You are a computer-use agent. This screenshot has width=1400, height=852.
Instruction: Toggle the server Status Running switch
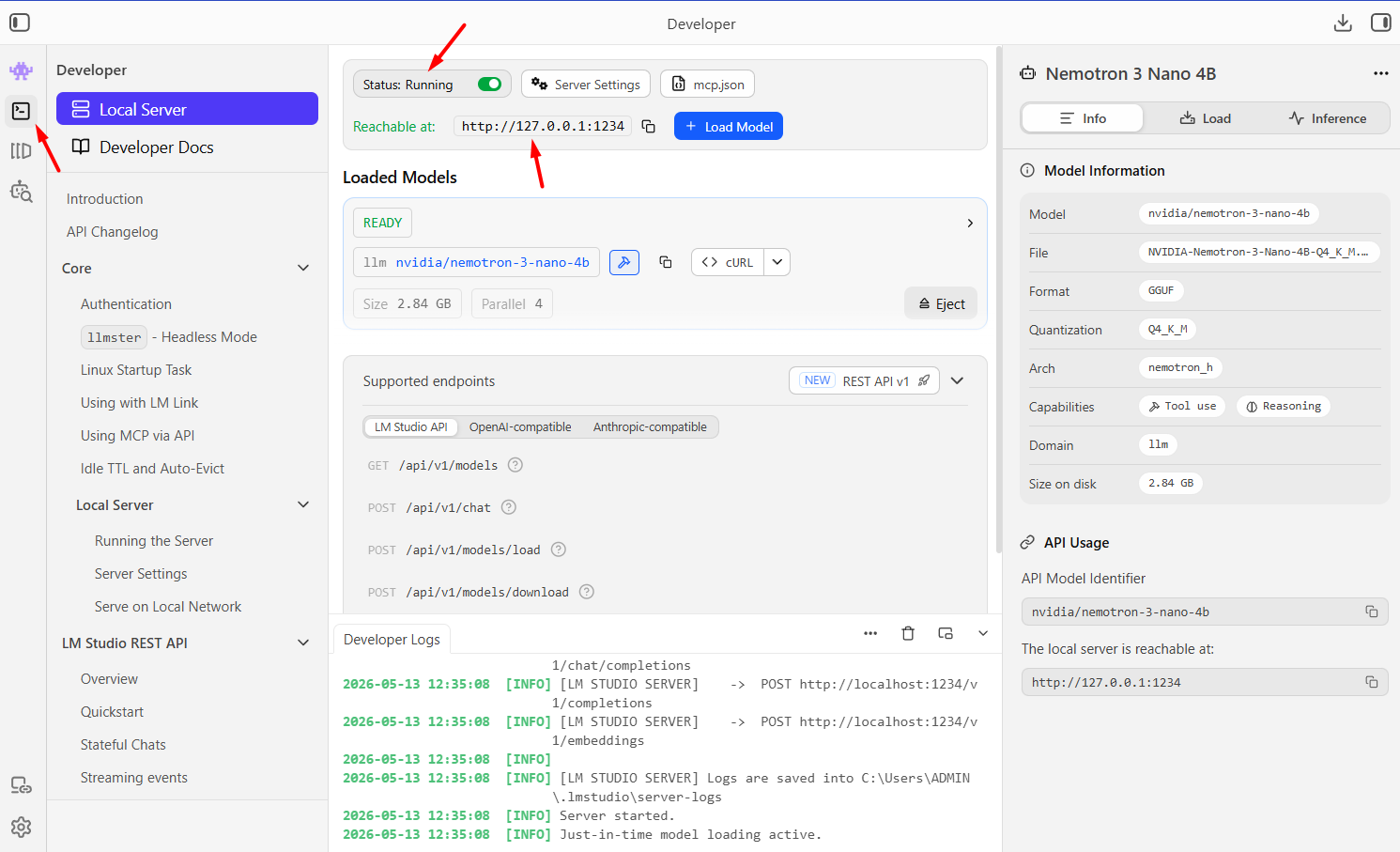tap(489, 85)
